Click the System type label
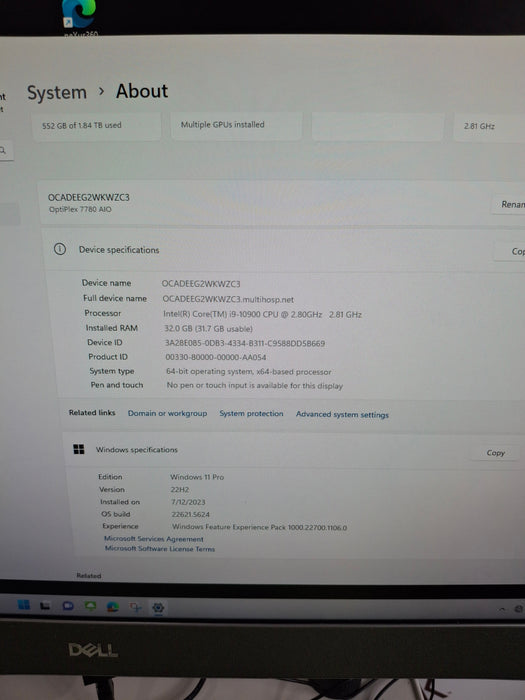This screenshot has width=525, height=700. pos(112,371)
